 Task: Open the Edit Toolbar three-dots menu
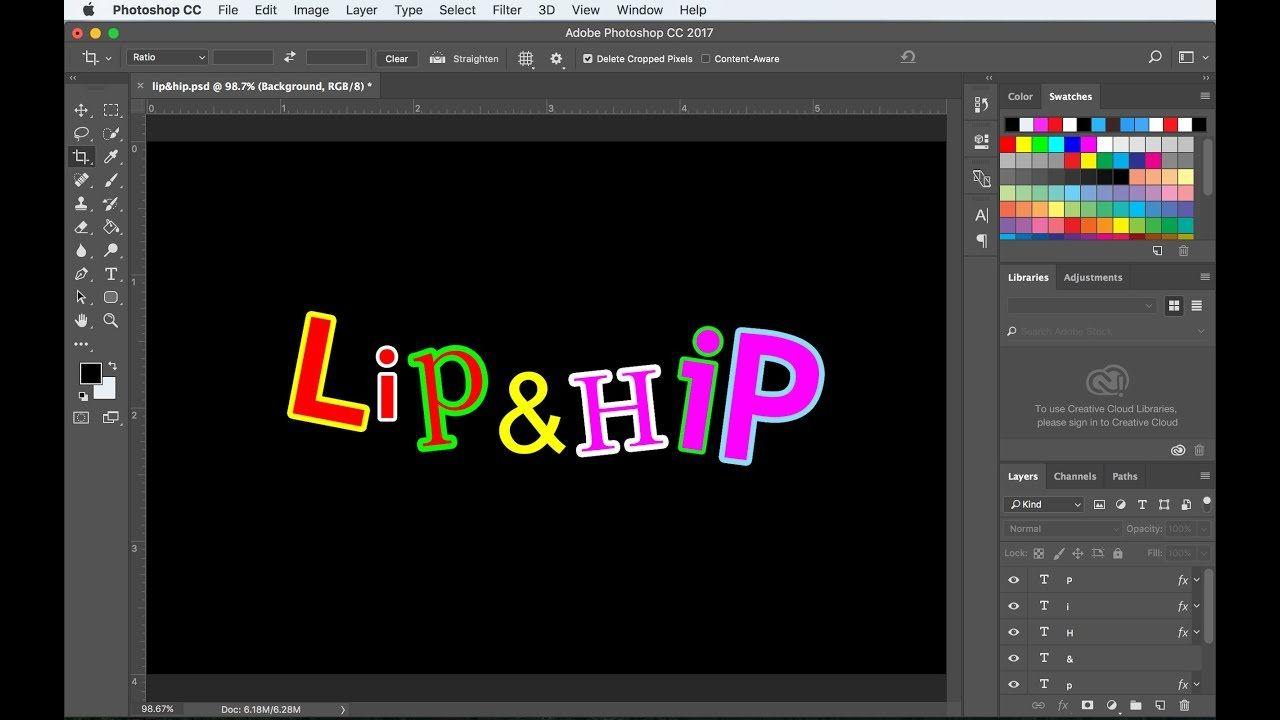tap(81, 344)
